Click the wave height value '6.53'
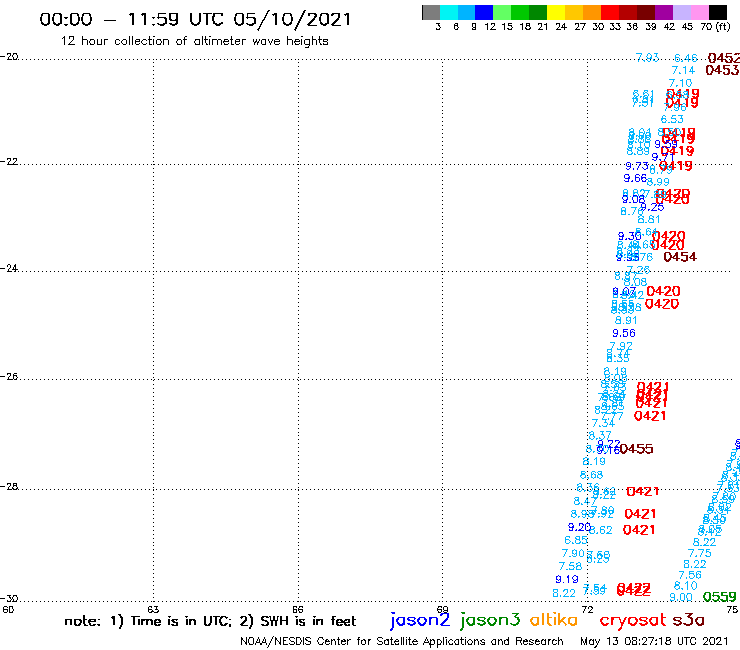Viewport: 740px width, 650px height. [x=672, y=119]
